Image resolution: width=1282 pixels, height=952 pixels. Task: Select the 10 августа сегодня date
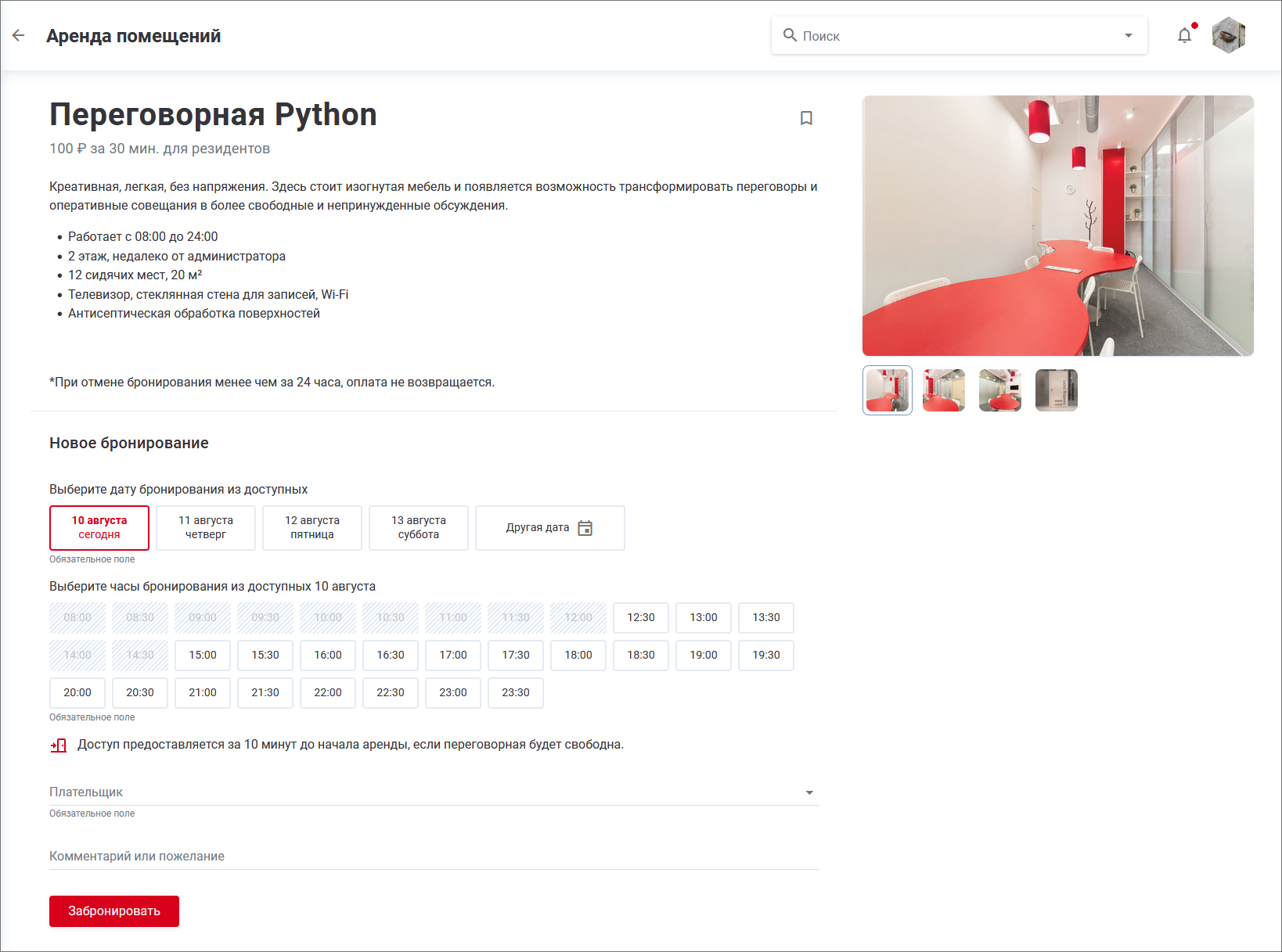click(99, 528)
